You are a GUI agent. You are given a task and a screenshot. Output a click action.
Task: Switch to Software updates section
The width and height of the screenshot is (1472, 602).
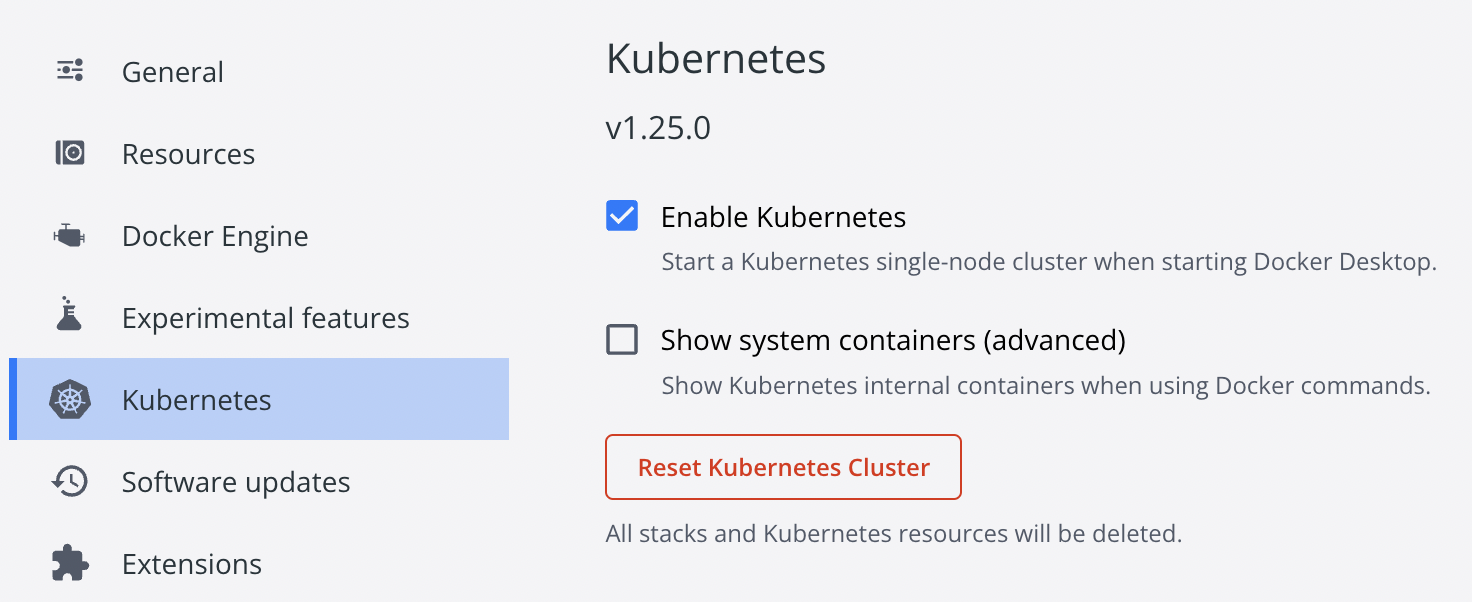[x=236, y=482]
